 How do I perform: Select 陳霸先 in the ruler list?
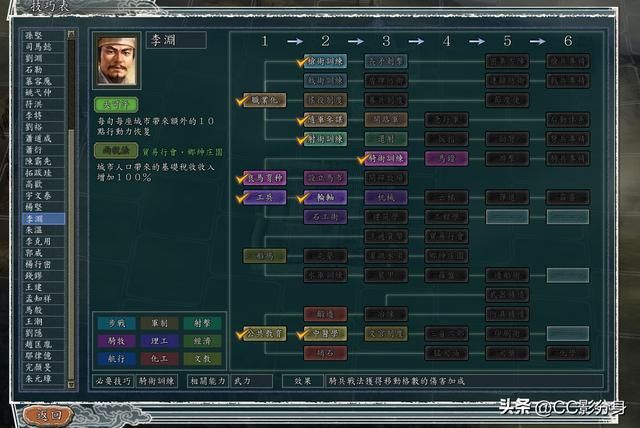pos(43,161)
